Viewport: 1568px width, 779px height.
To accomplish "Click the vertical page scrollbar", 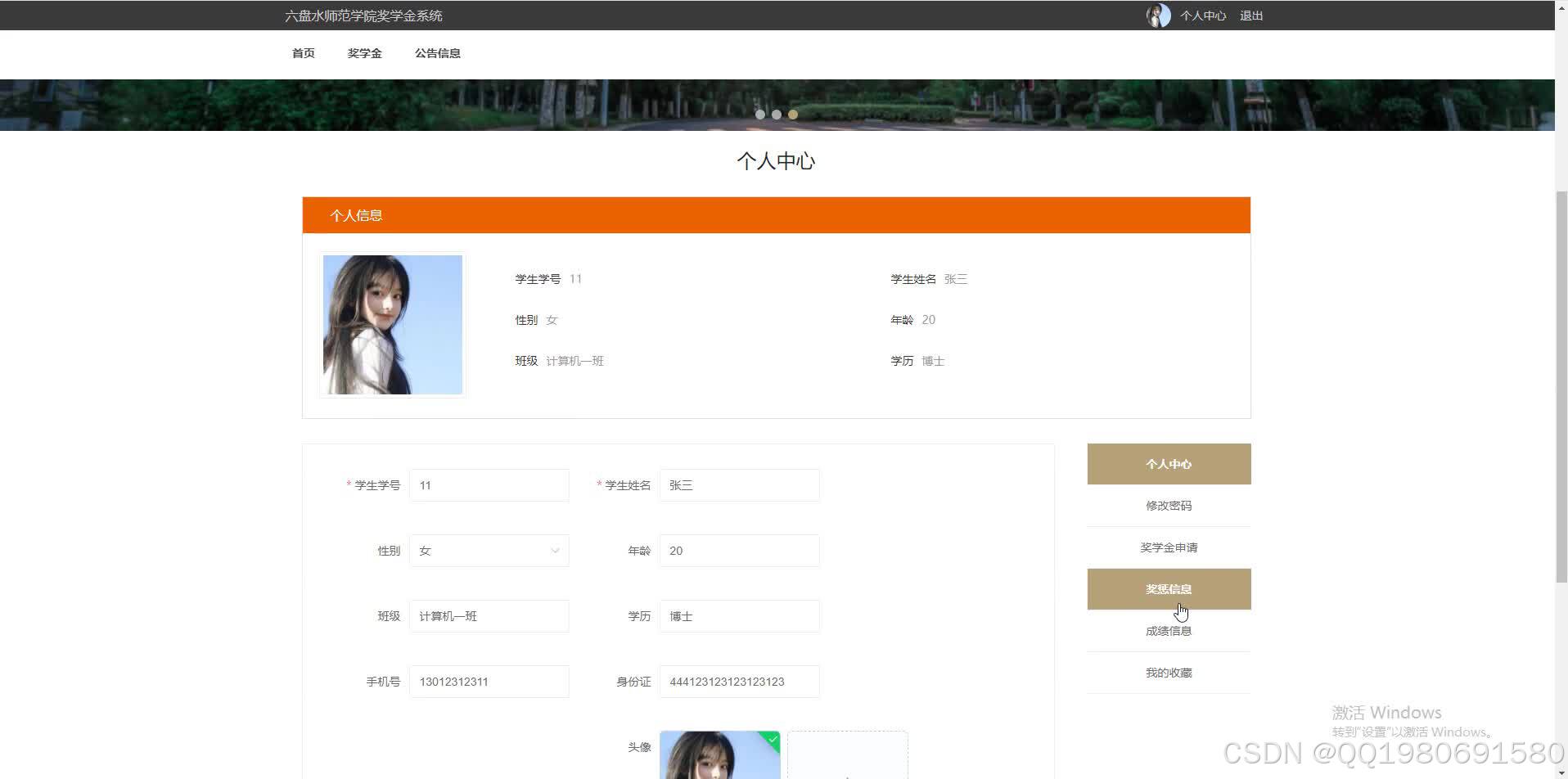I will [1561, 389].
